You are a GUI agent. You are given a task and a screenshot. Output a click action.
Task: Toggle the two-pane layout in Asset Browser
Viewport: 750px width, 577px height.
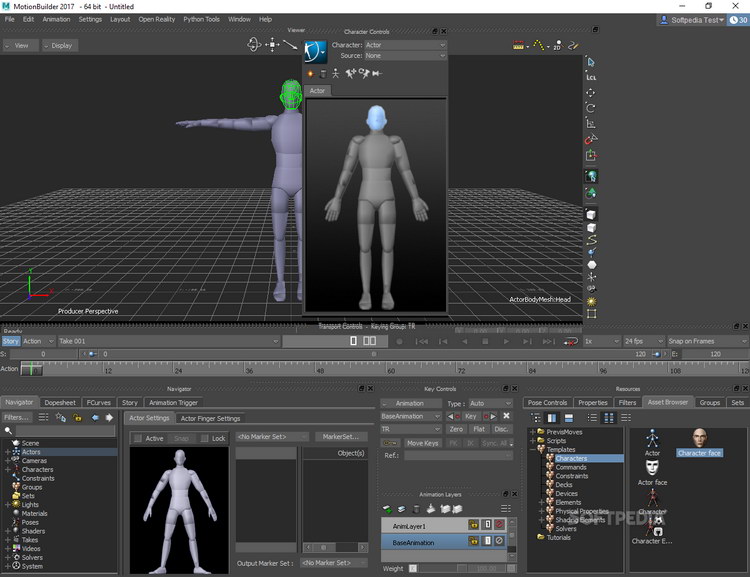coord(552,418)
